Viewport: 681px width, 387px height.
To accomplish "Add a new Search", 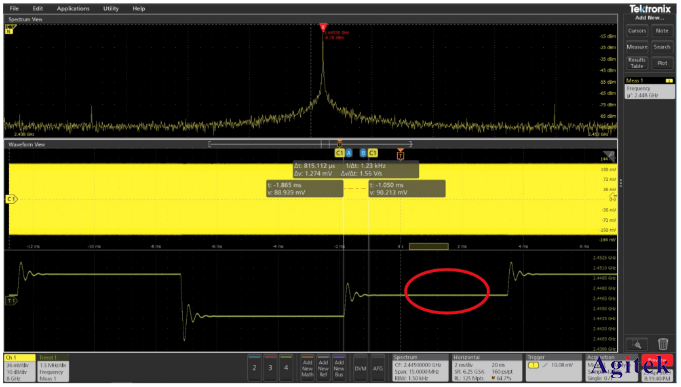I will (662, 47).
